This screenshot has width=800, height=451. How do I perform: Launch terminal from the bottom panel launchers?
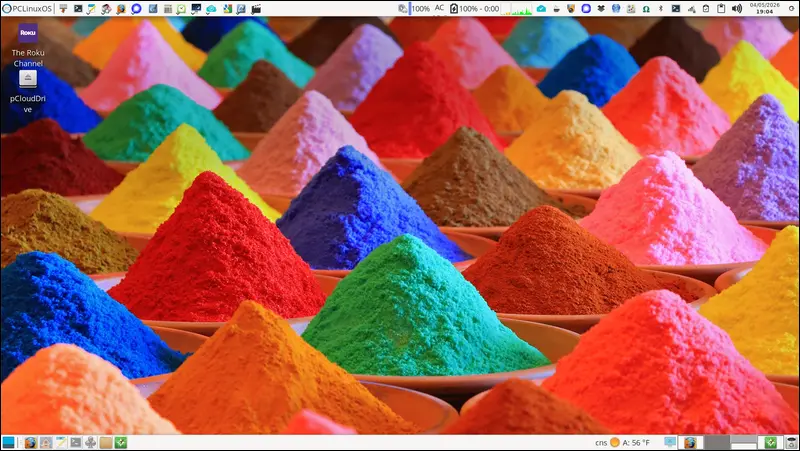(x=76, y=442)
